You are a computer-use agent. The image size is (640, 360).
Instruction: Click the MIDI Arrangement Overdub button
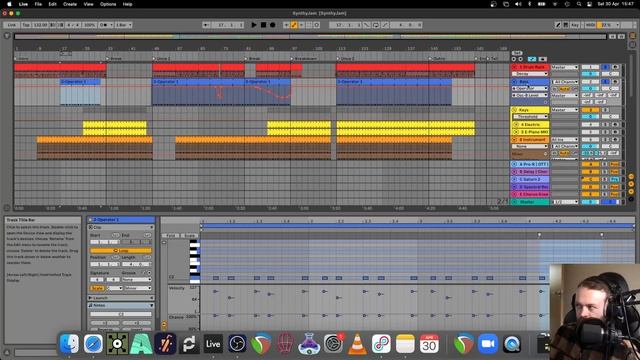tap(286, 25)
